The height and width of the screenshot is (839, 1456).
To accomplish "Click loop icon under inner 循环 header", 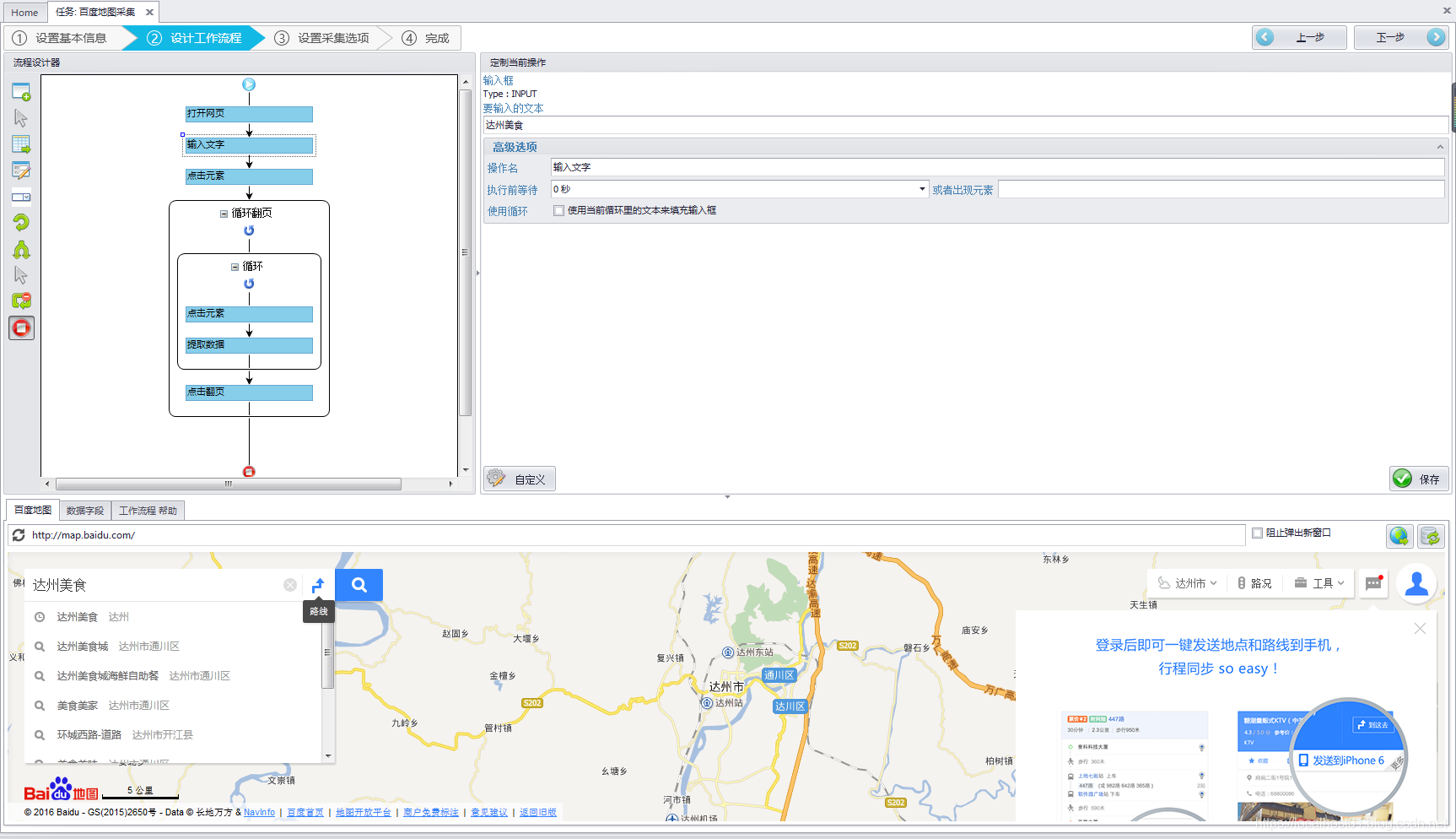I will [249, 284].
